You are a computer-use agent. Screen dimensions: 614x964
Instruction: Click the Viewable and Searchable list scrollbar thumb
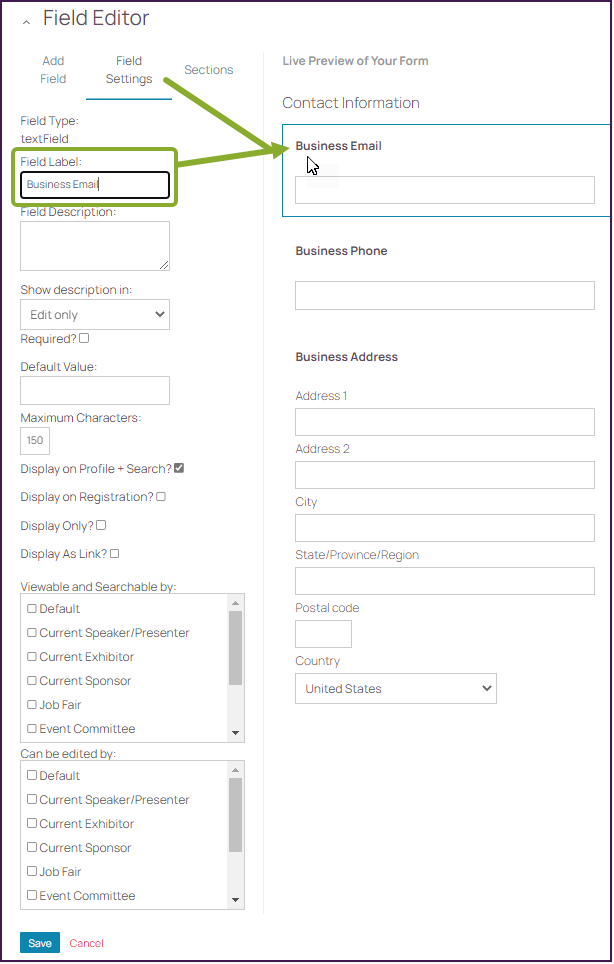click(x=236, y=648)
